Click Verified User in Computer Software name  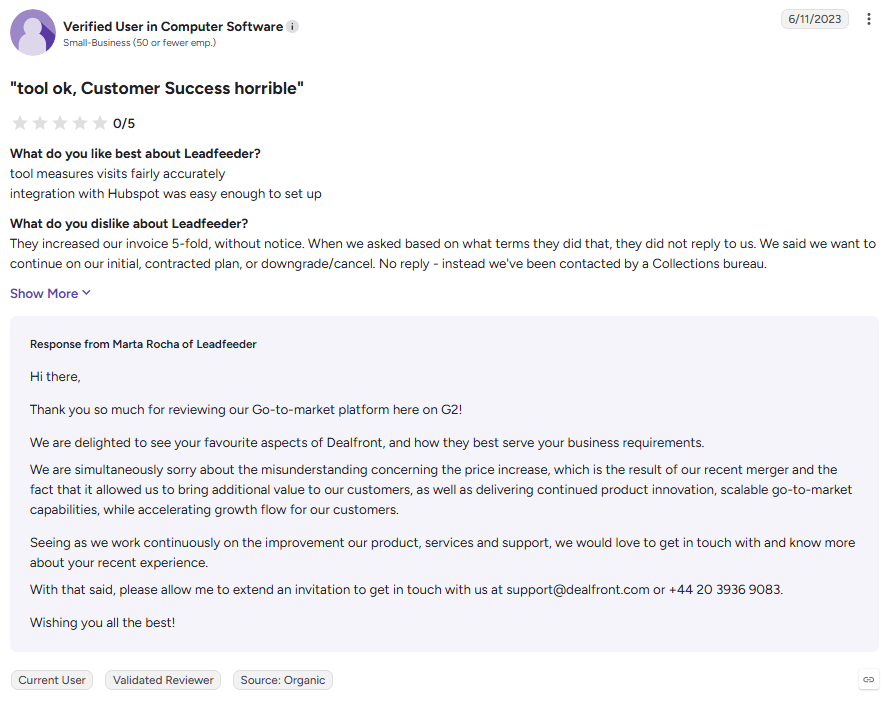(x=173, y=27)
